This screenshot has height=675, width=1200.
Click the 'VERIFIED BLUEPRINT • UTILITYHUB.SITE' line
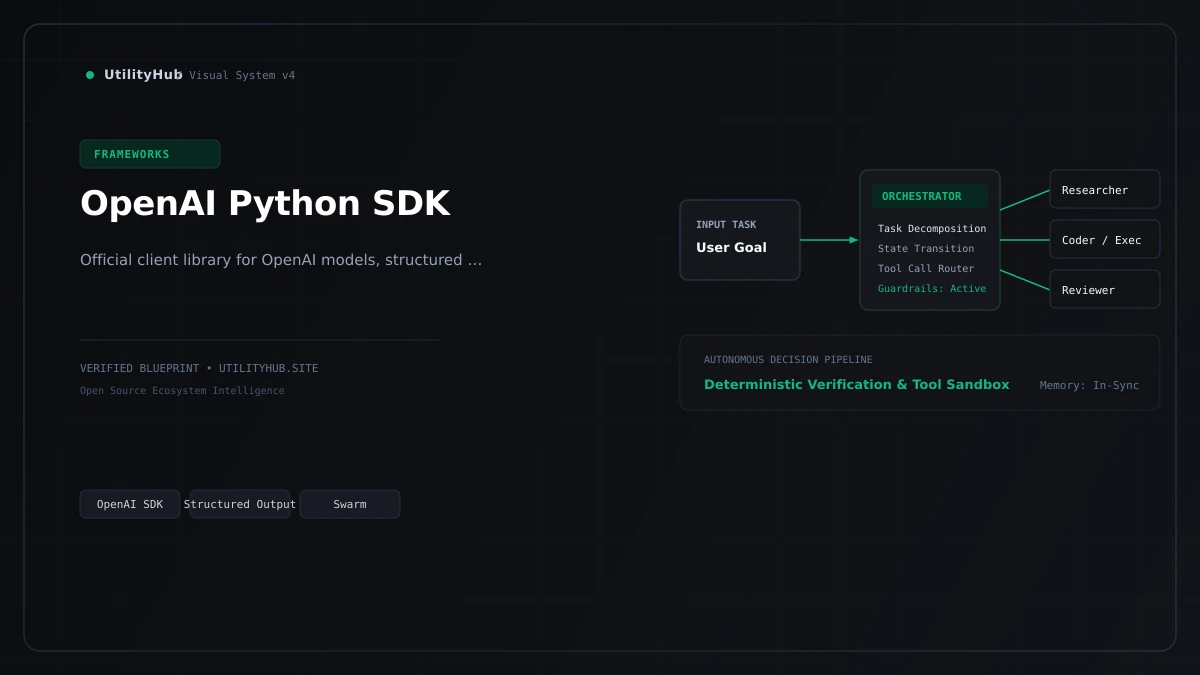point(199,368)
